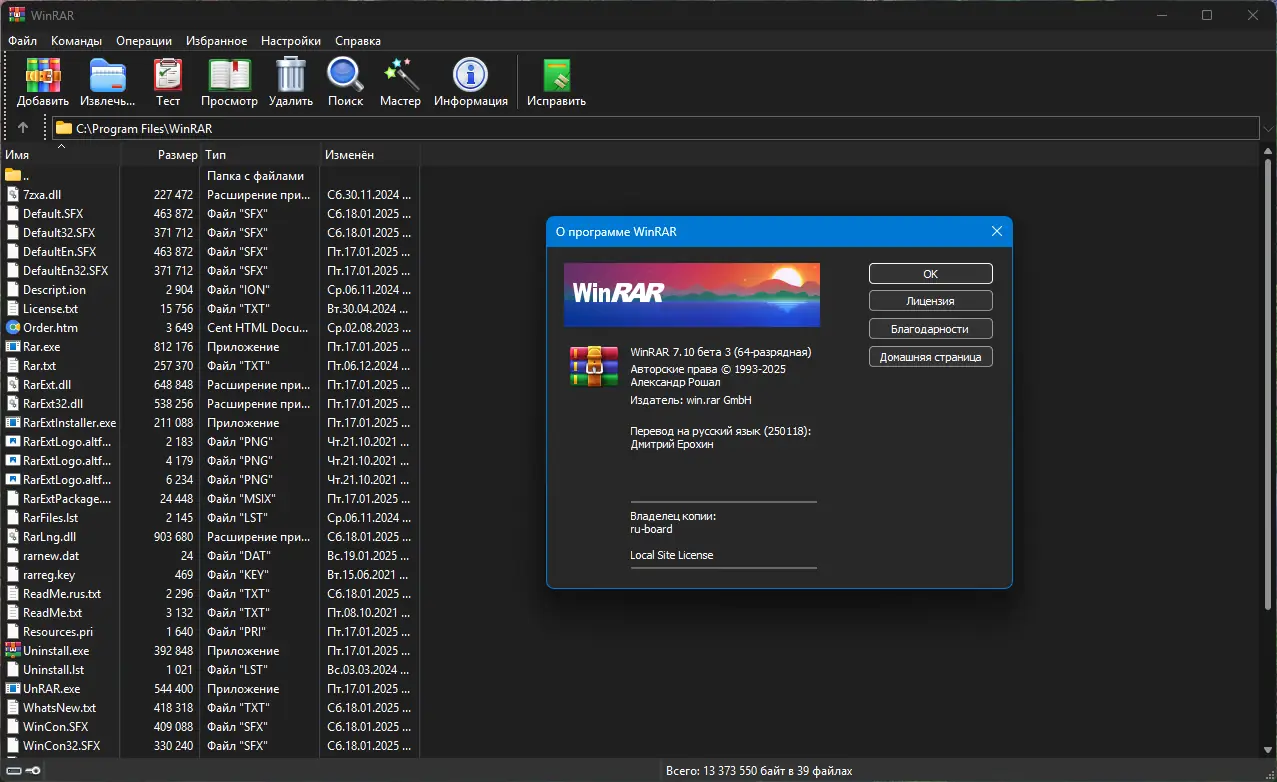
Task: Select the DefaultEn32.SFX file
Action: (x=65, y=270)
